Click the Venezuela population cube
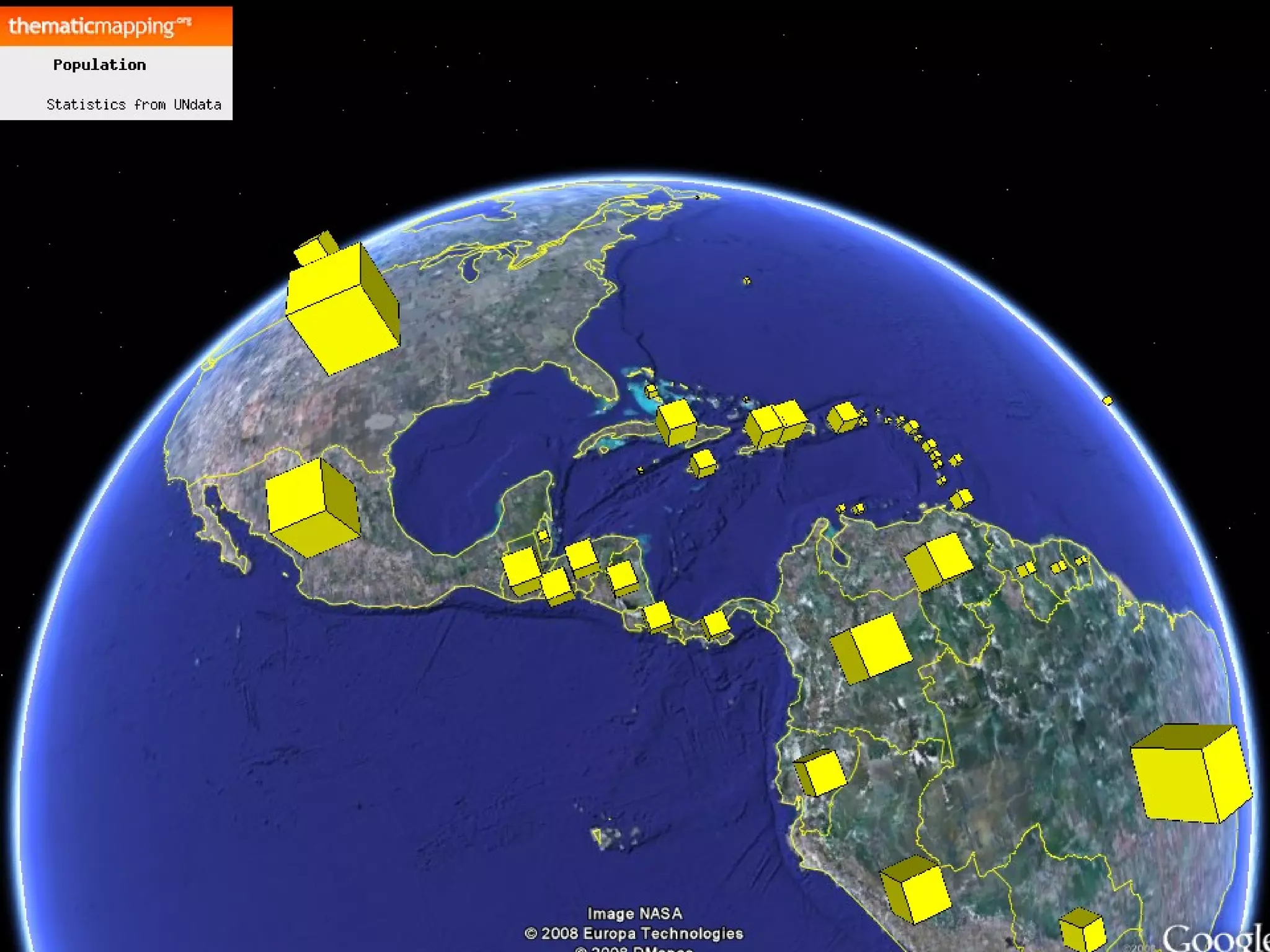Screen dimensions: 1270x952 coord(938,562)
